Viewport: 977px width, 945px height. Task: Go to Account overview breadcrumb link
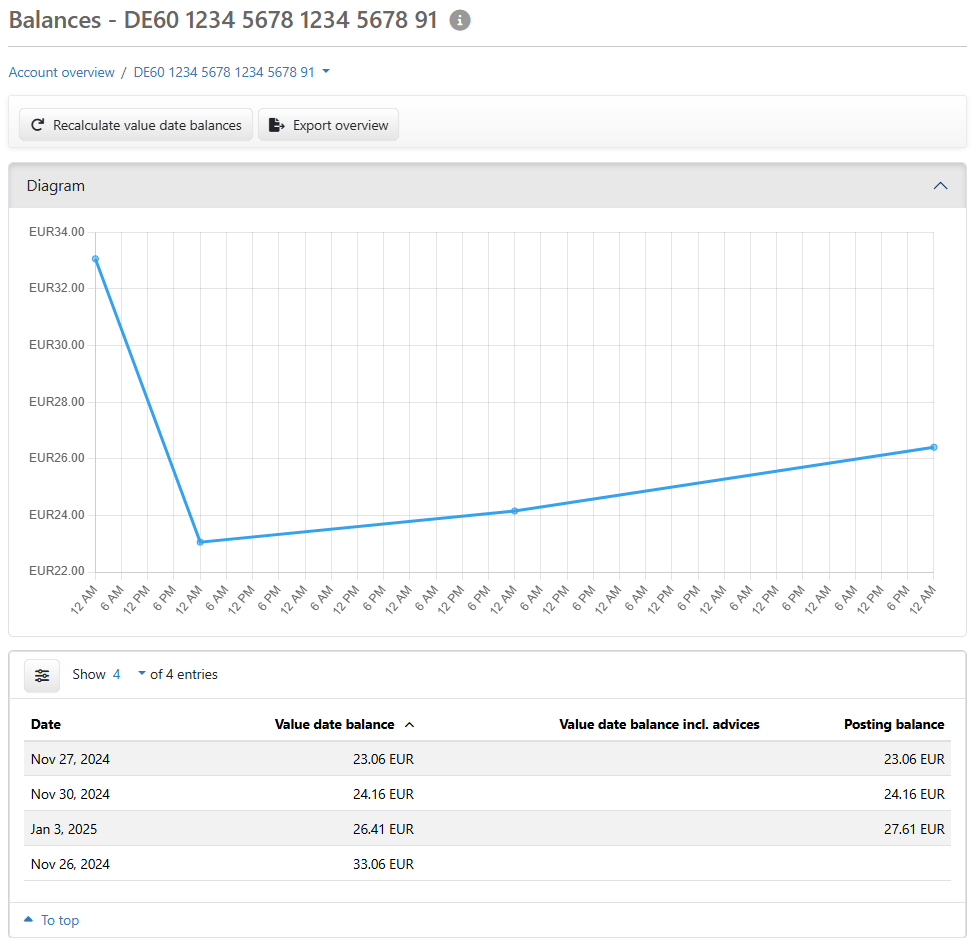(x=62, y=72)
